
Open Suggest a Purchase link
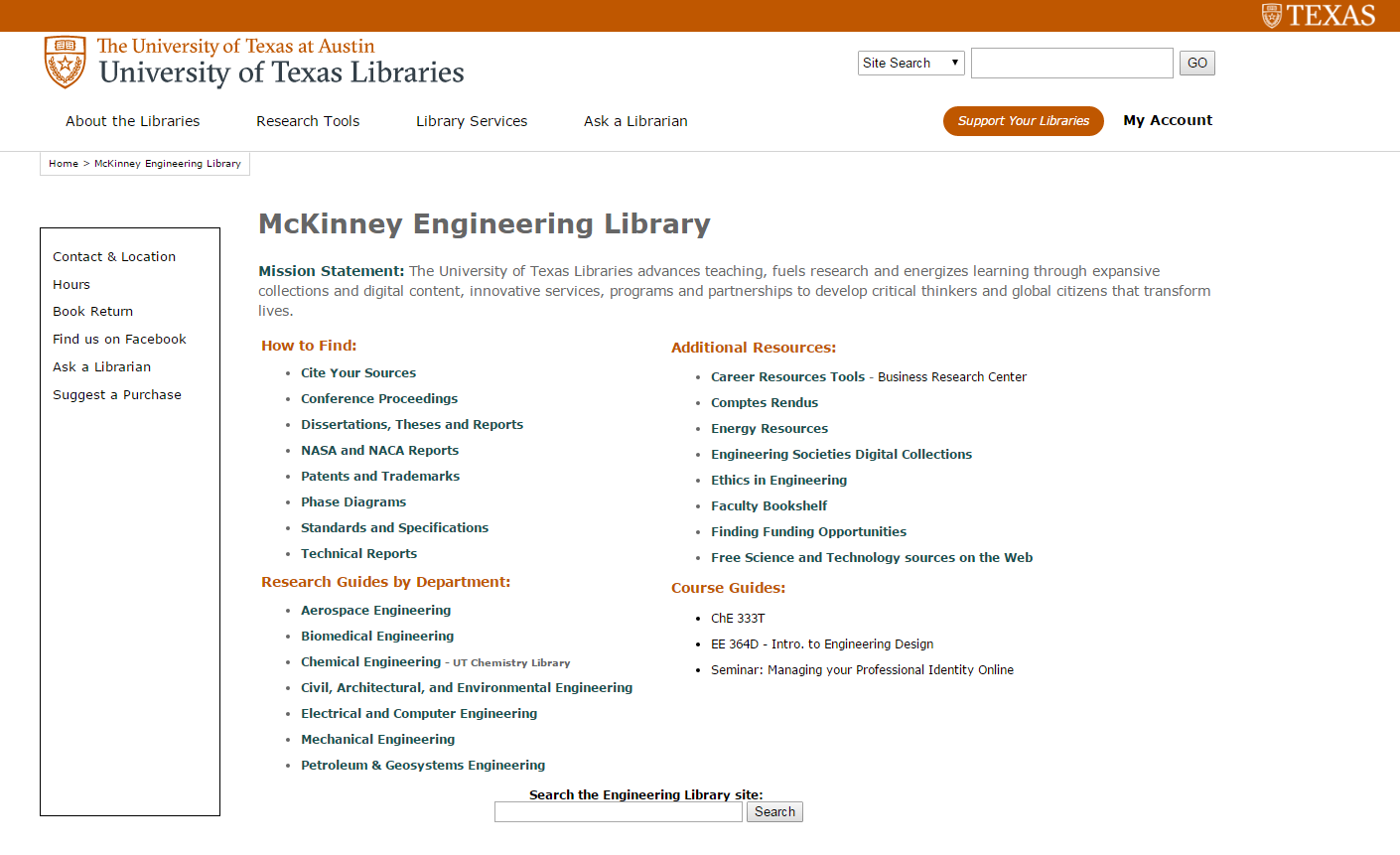tap(117, 394)
